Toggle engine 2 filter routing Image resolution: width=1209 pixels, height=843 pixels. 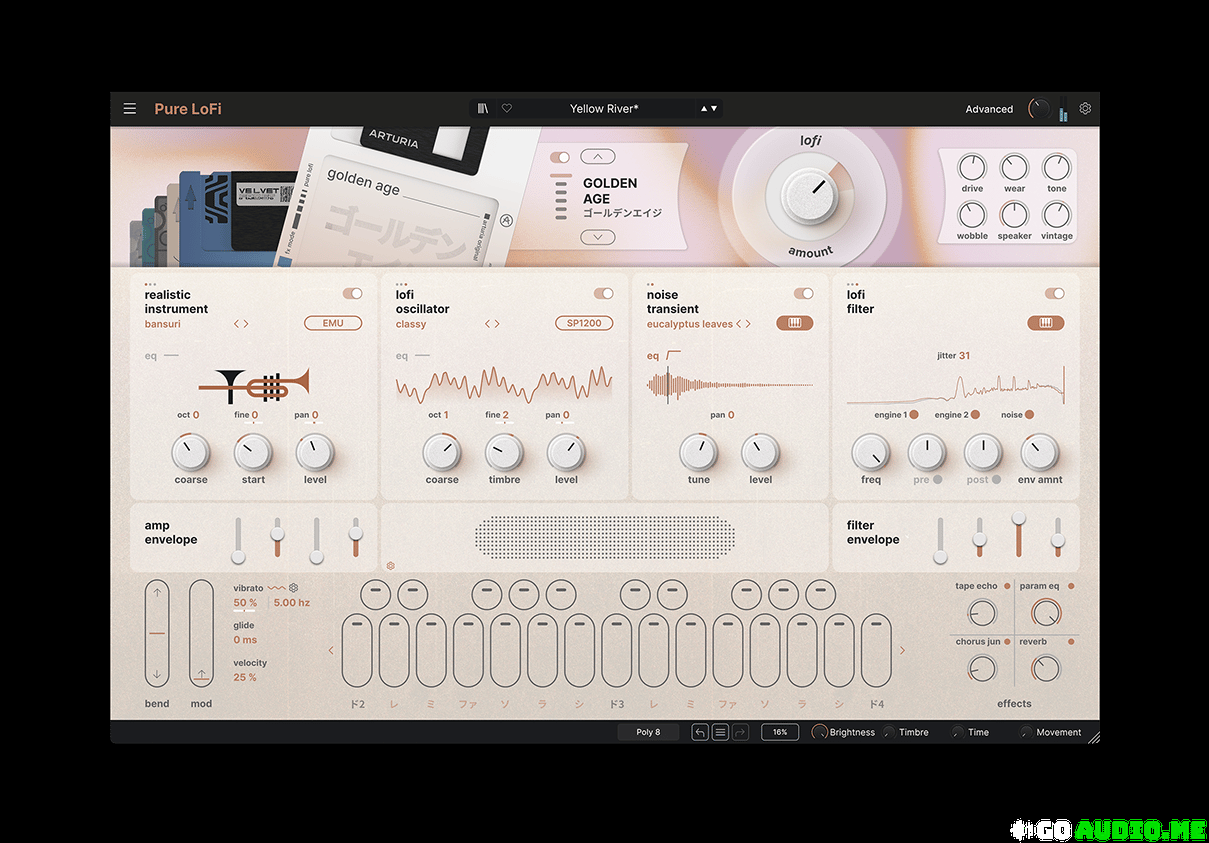(974, 415)
